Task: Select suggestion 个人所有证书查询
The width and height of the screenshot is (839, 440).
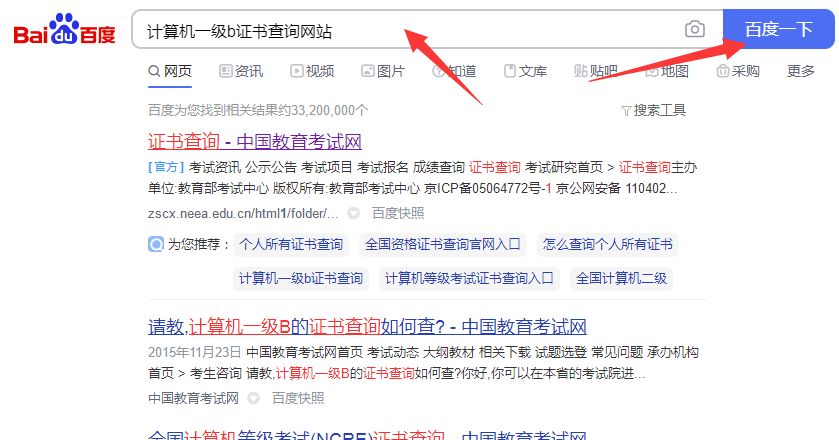Action: pos(291,245)
